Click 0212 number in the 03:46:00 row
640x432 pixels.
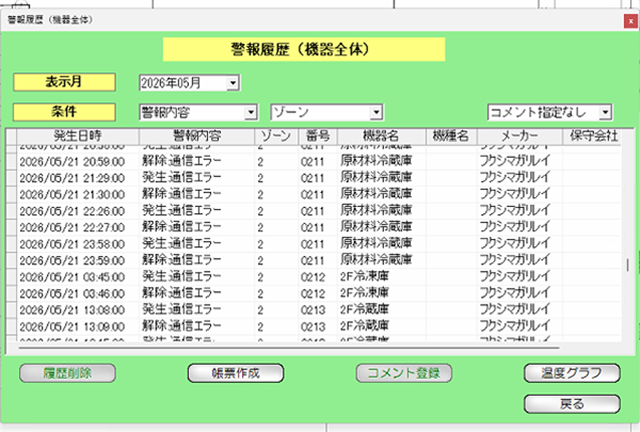click(313, 294)
